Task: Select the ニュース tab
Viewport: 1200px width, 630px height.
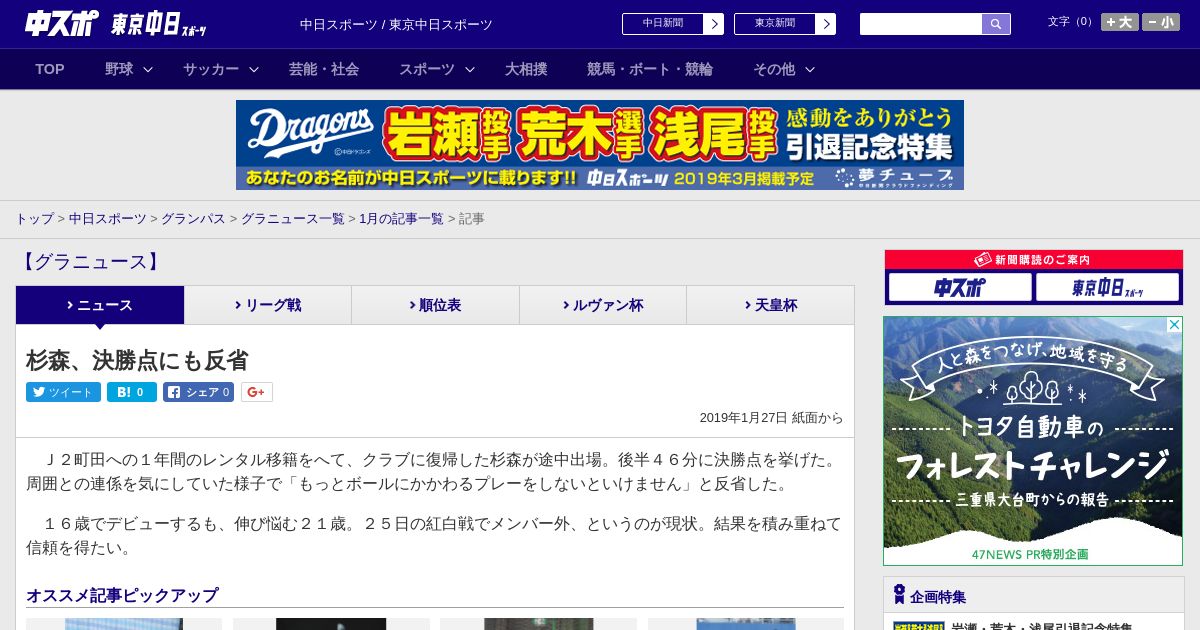Action: coord(100,305)
